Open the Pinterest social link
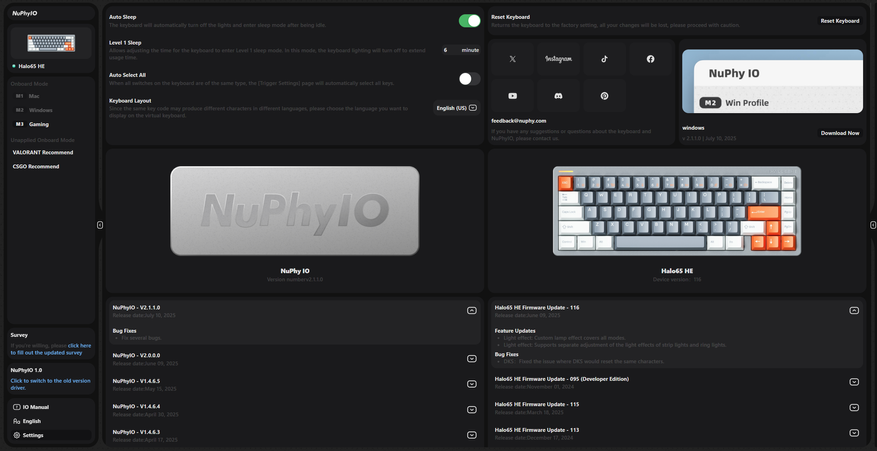Screen dimensions: 877x451 (604, 96)
